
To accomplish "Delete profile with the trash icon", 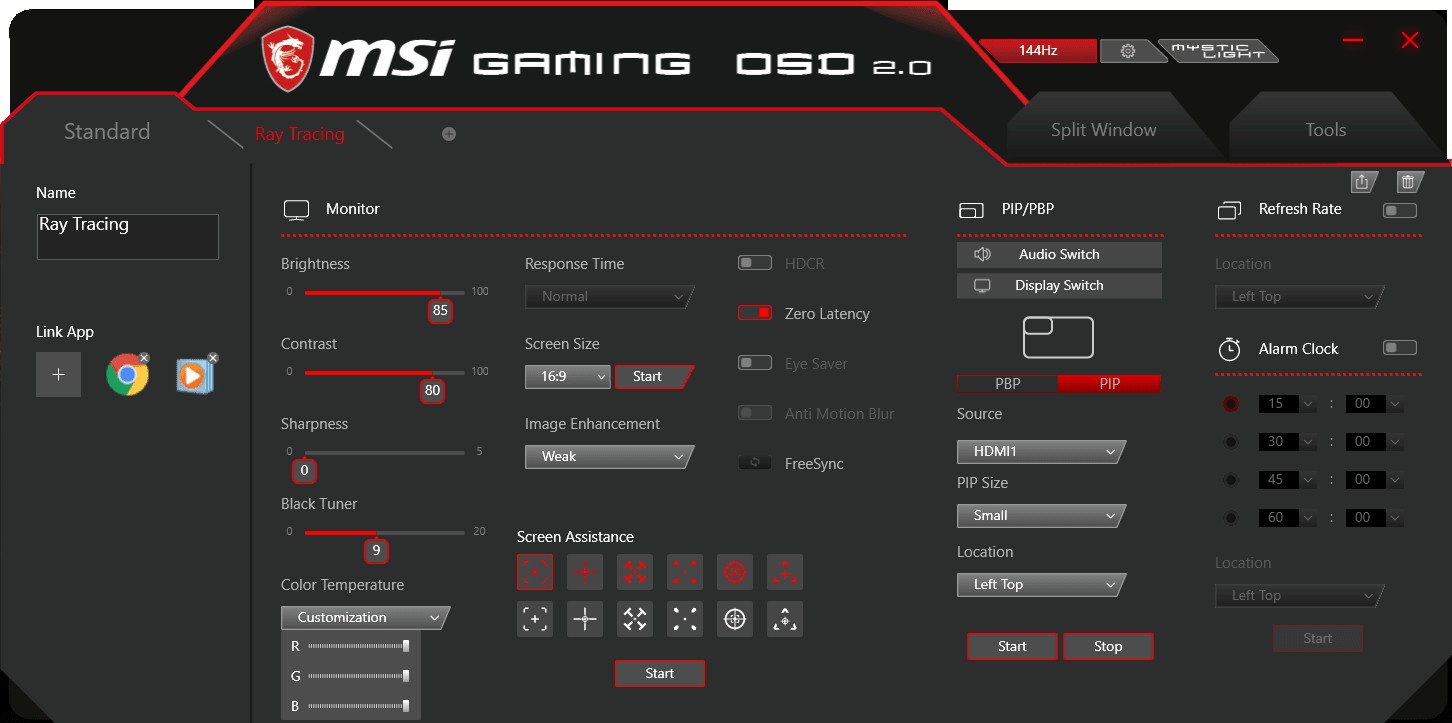I will click(1408, 182).
